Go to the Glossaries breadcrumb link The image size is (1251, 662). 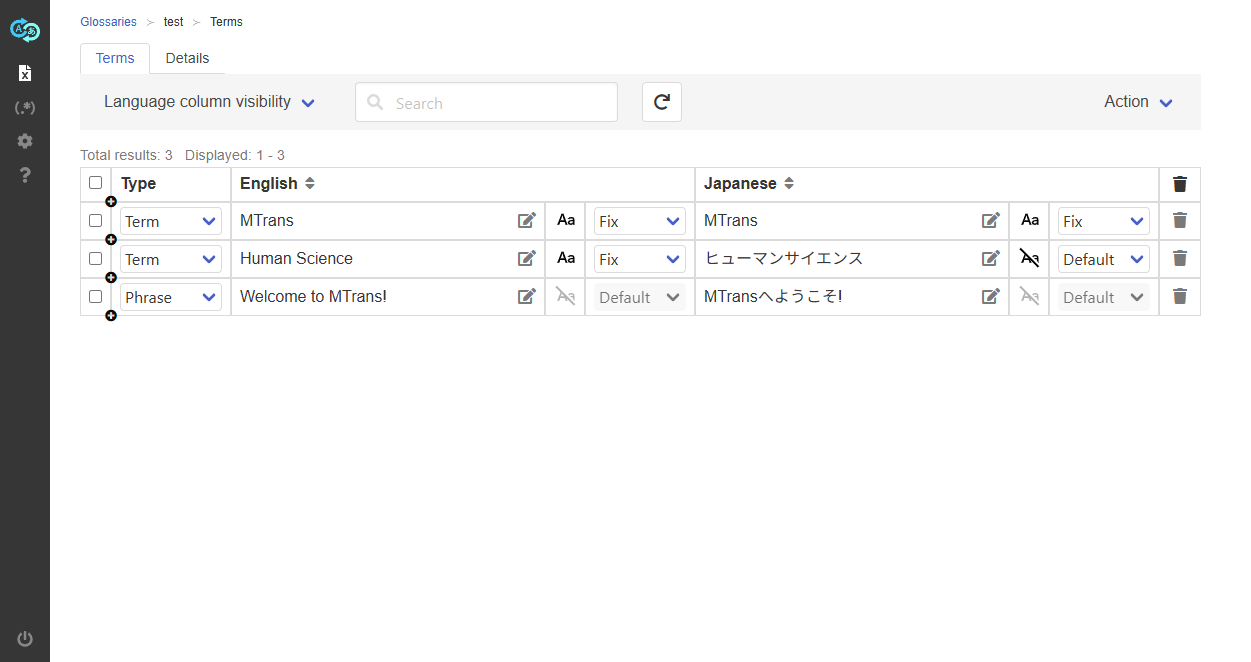108,22
